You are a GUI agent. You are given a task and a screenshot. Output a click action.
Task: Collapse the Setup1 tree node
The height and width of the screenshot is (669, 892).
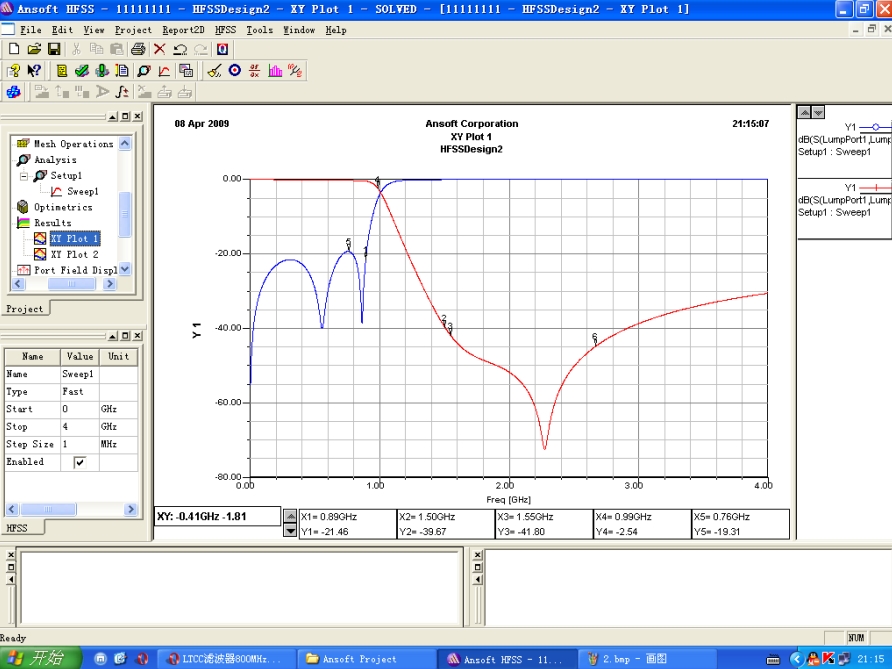(24, 176)
